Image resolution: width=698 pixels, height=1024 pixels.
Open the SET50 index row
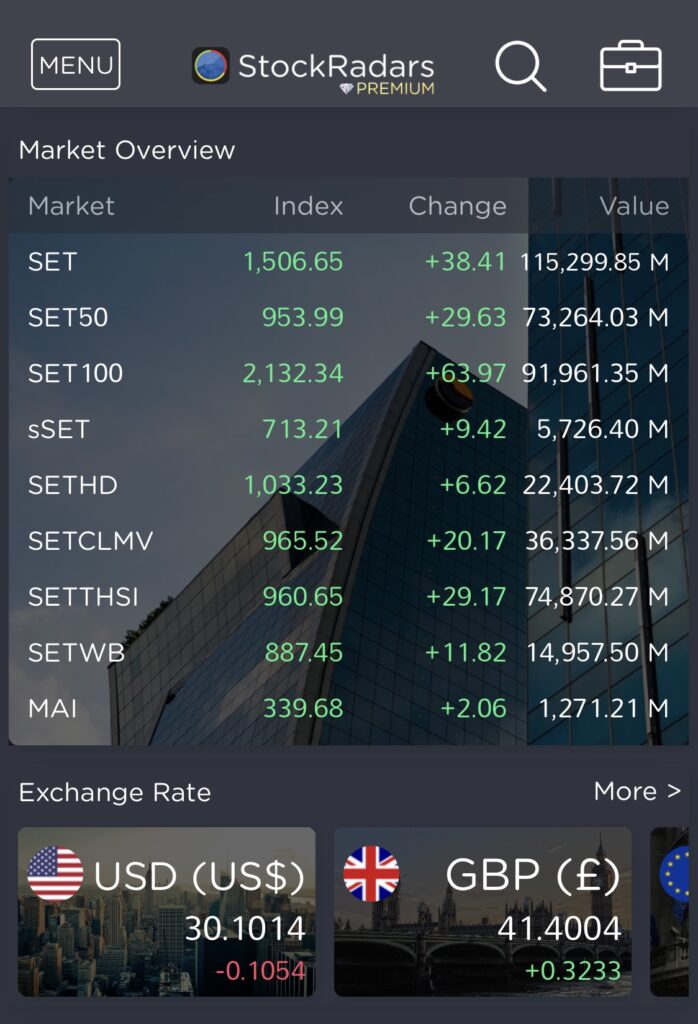point(348,318)
